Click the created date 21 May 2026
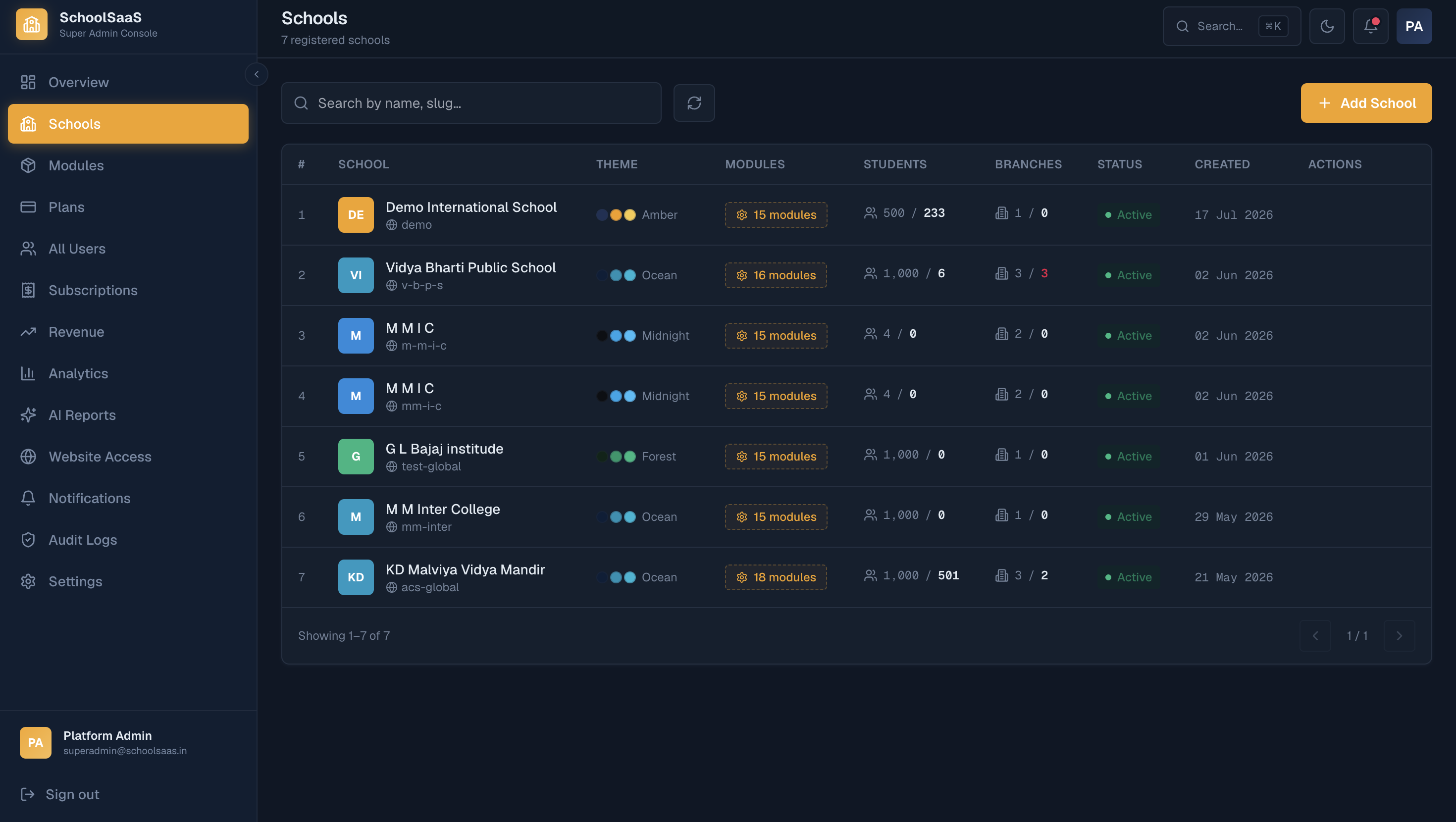 point(1234,577)
